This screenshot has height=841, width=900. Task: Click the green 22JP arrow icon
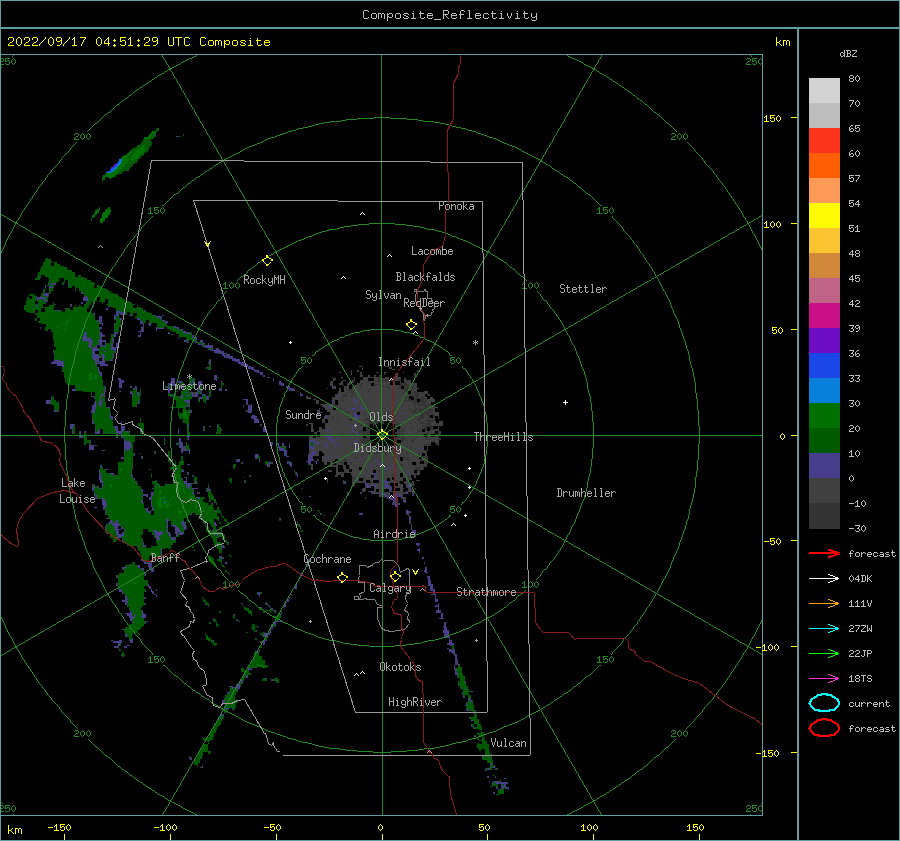824,653
